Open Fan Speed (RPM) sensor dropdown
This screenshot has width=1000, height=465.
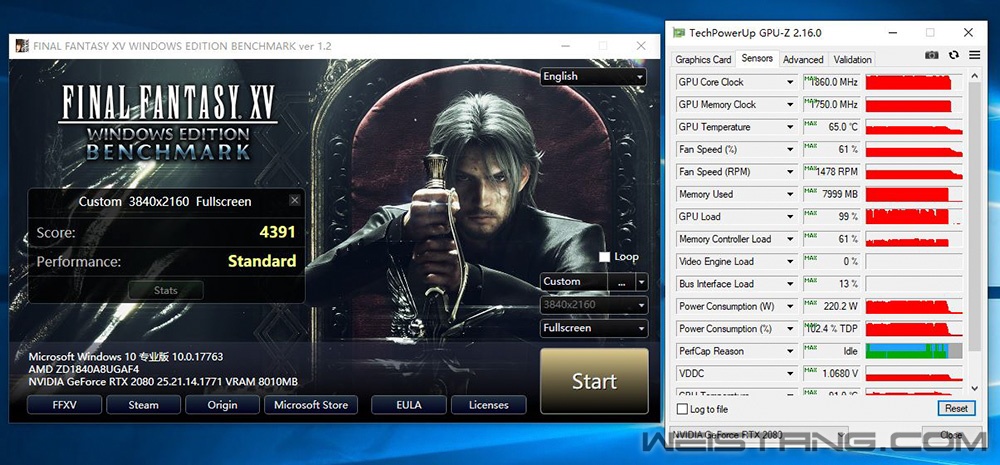(x=790, y=172)
